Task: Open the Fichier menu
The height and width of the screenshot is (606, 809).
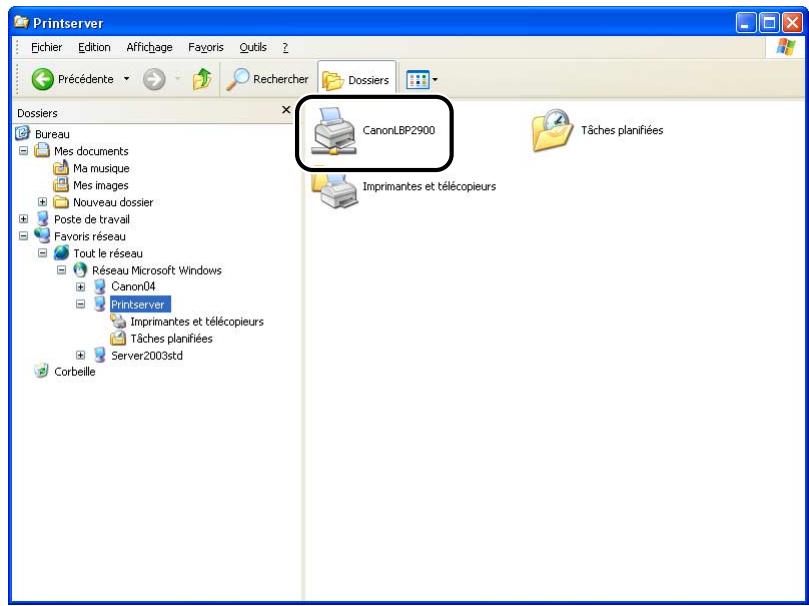Action: [x=46, y=47]
